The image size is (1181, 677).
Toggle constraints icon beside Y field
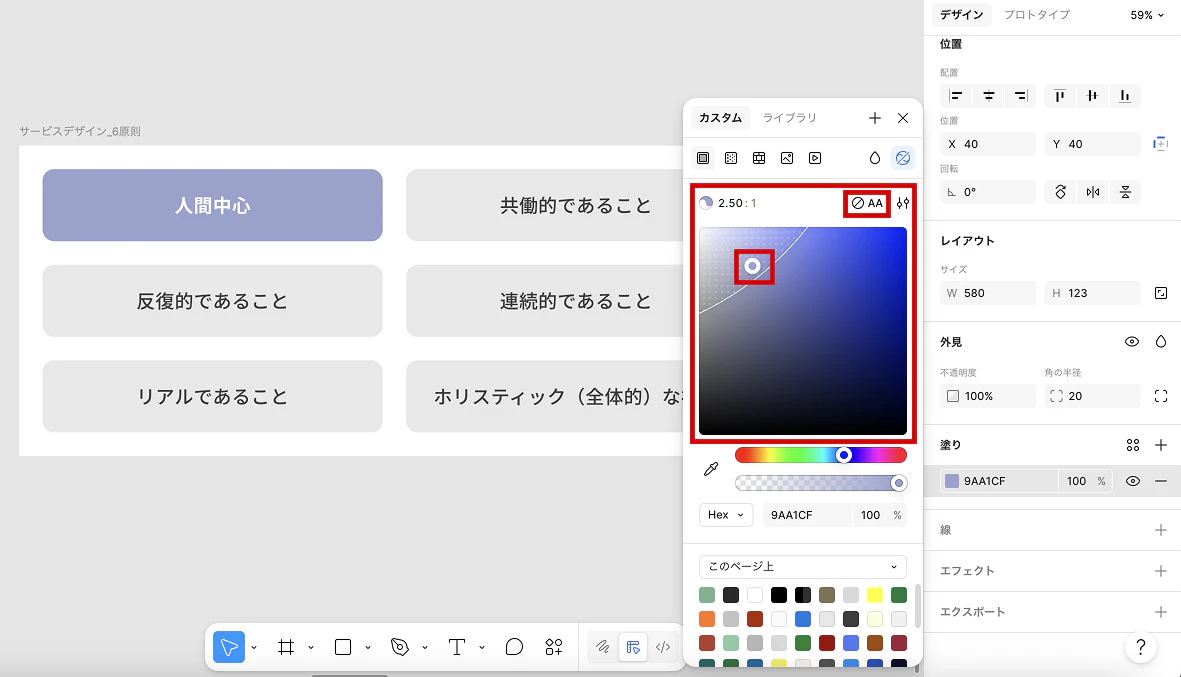(1161, 144)
